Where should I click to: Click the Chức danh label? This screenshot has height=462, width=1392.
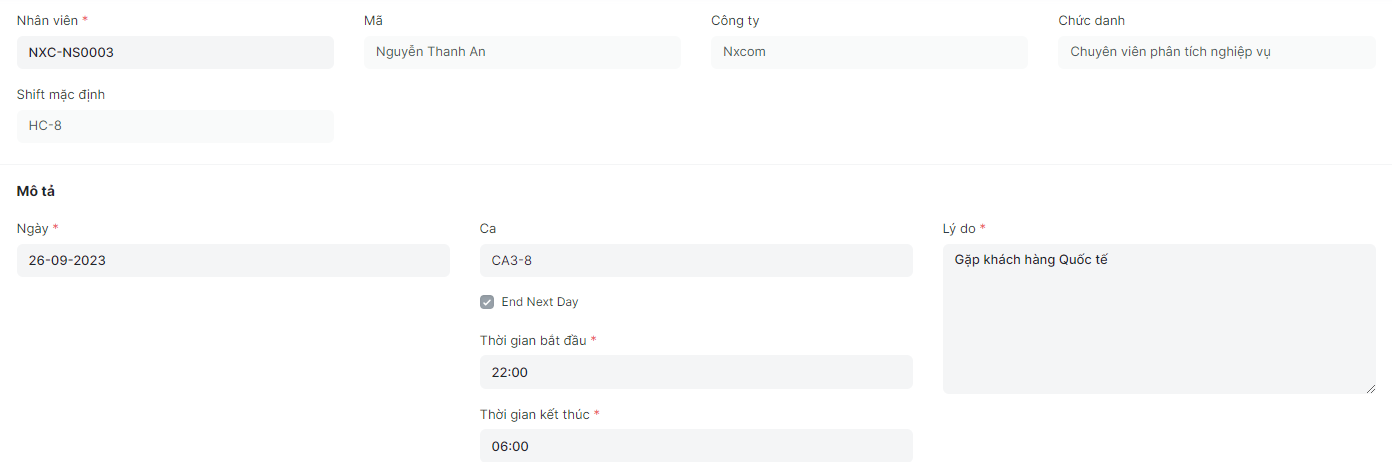point(1091,20)
